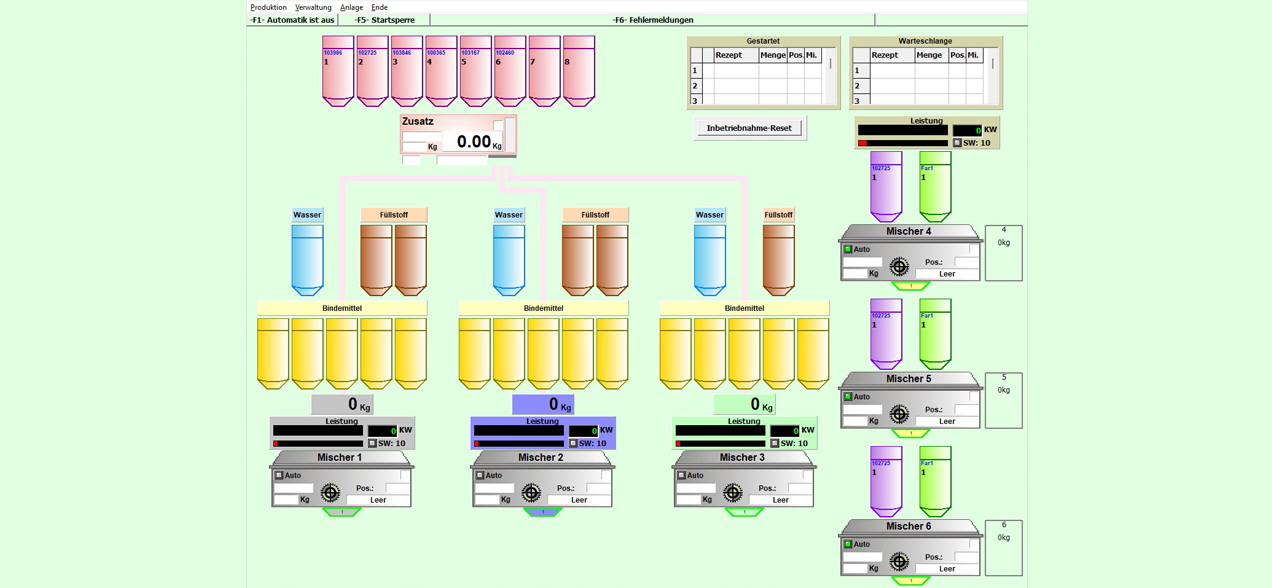Click the Mischer 2 mixer gear icon
Screen dimensions: 1272x588
coord(531,492)
